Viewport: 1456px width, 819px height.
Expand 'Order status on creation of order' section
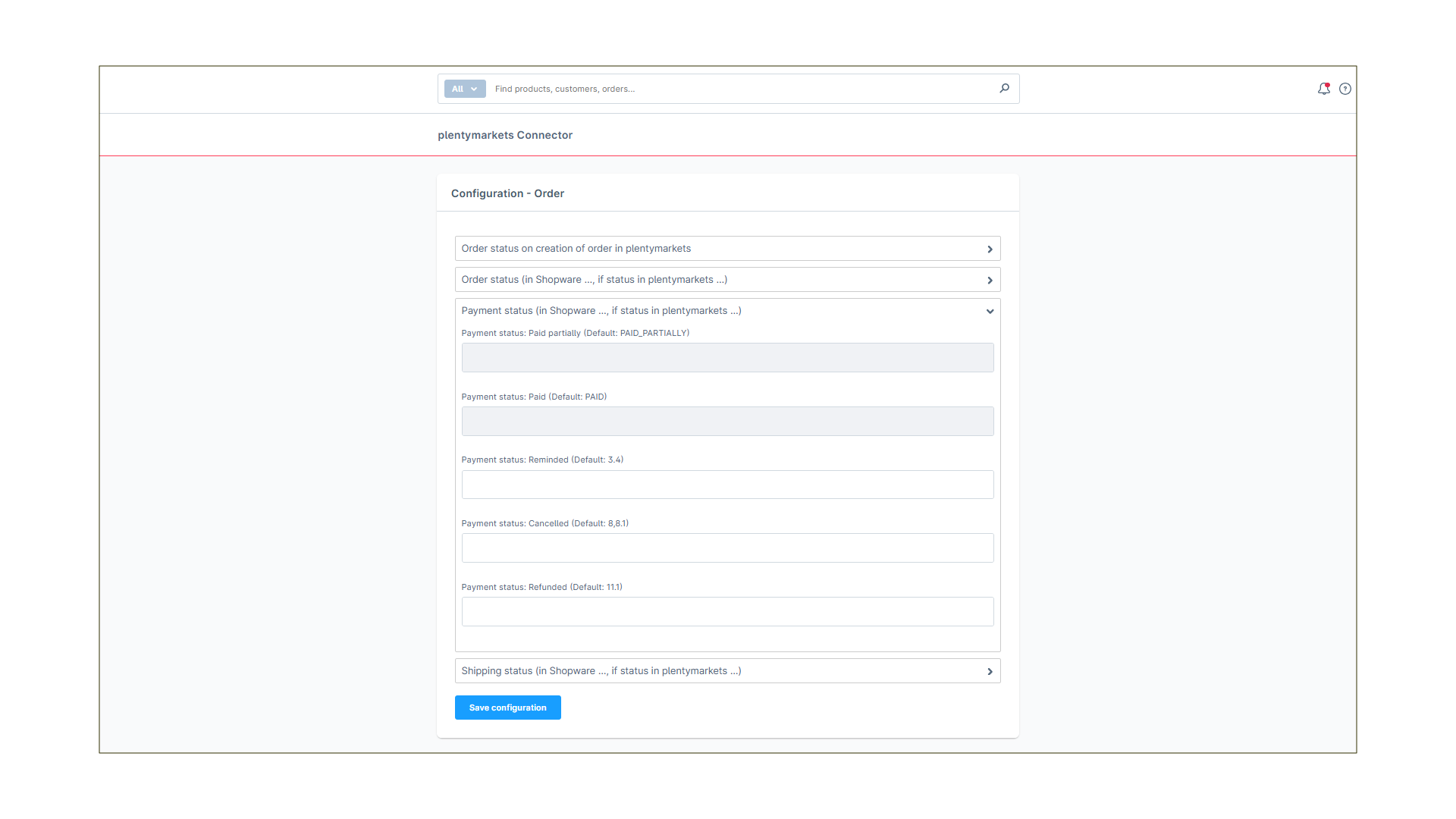pos(727,249)
